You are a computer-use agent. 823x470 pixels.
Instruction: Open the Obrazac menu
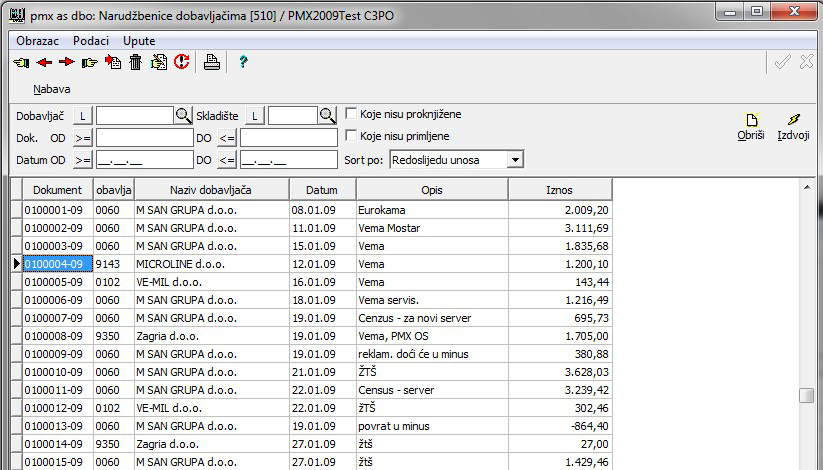coord(37,41)
